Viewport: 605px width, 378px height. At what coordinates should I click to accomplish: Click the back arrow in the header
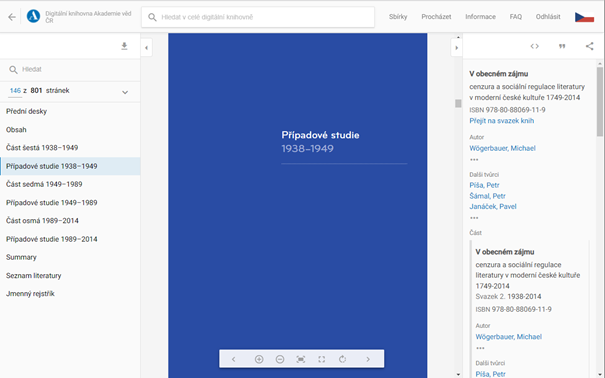pyautogui.click(x=12, y=17)
